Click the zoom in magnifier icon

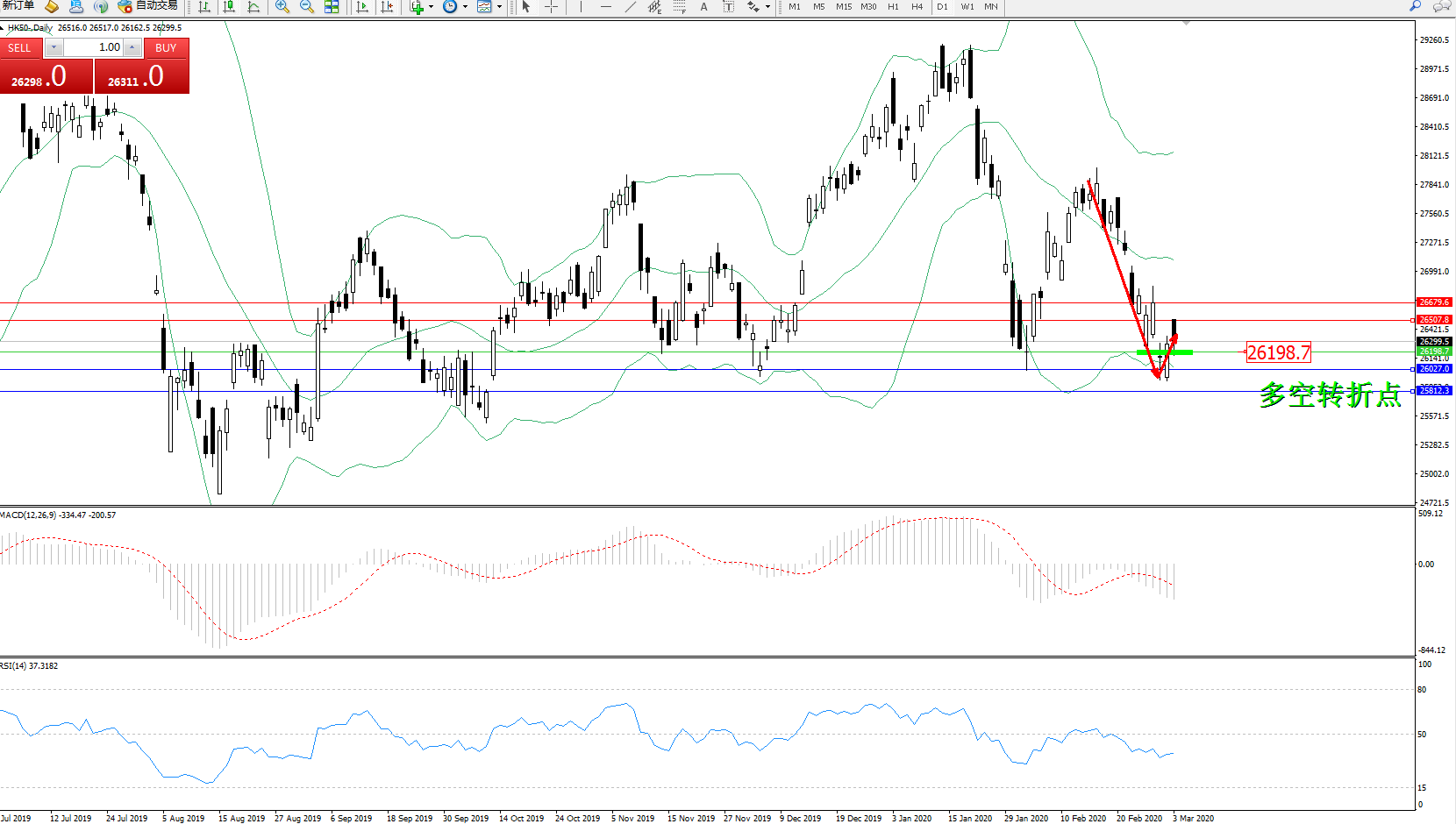pyautogui.click(x=282, y=7)
